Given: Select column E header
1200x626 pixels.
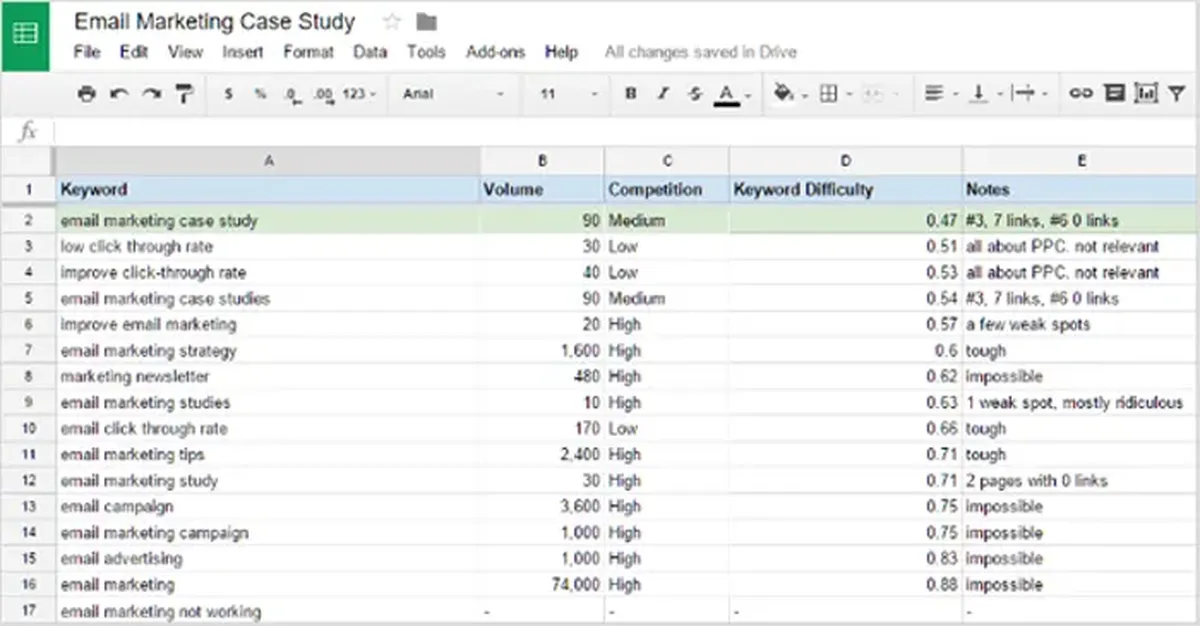Looking at the screenshot, I should [x=1081, y=161].
